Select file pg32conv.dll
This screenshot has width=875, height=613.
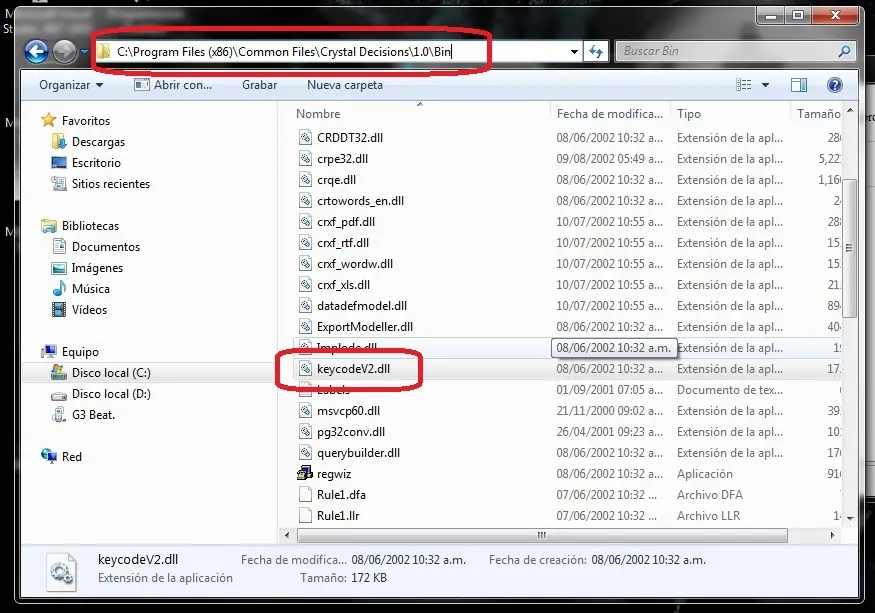(351, 432)
